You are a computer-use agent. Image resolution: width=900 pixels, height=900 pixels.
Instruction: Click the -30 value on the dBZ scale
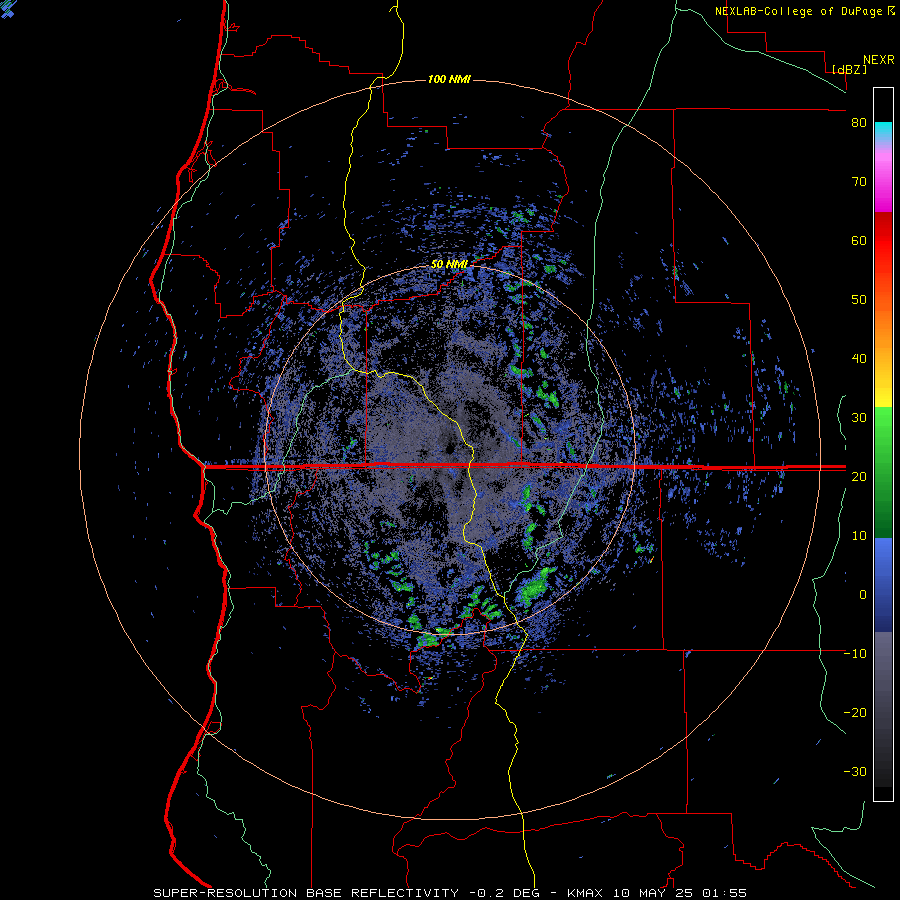(x=855, y=771)
